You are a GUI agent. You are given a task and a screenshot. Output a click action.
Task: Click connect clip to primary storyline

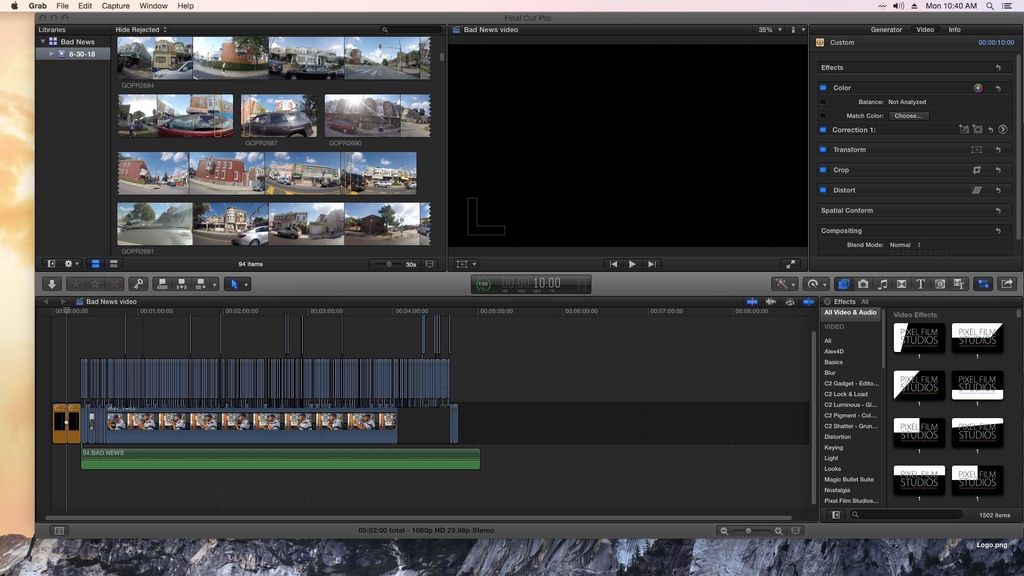point(163,284)
